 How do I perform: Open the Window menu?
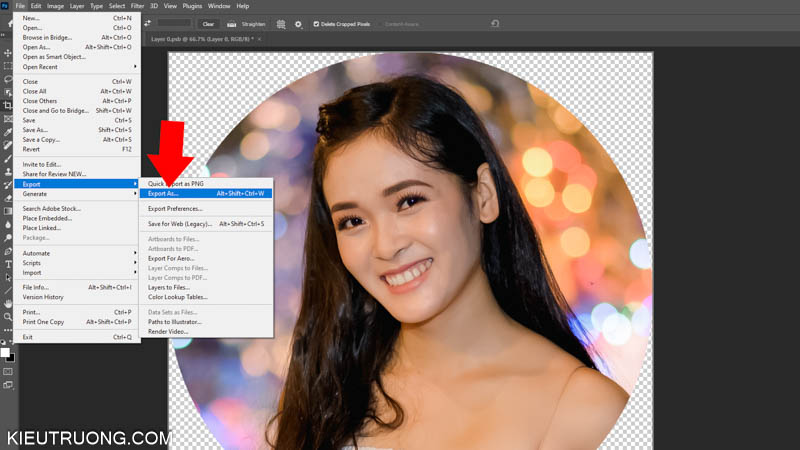[x=219, y=6]
